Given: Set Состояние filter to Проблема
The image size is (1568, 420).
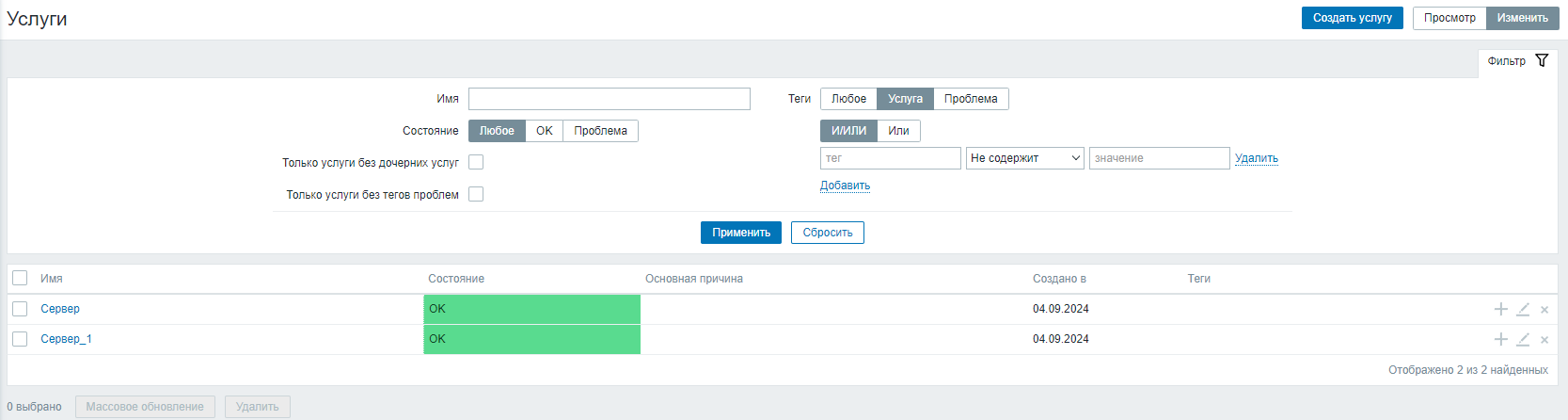Looking at the screenshot, I should 600,131.
